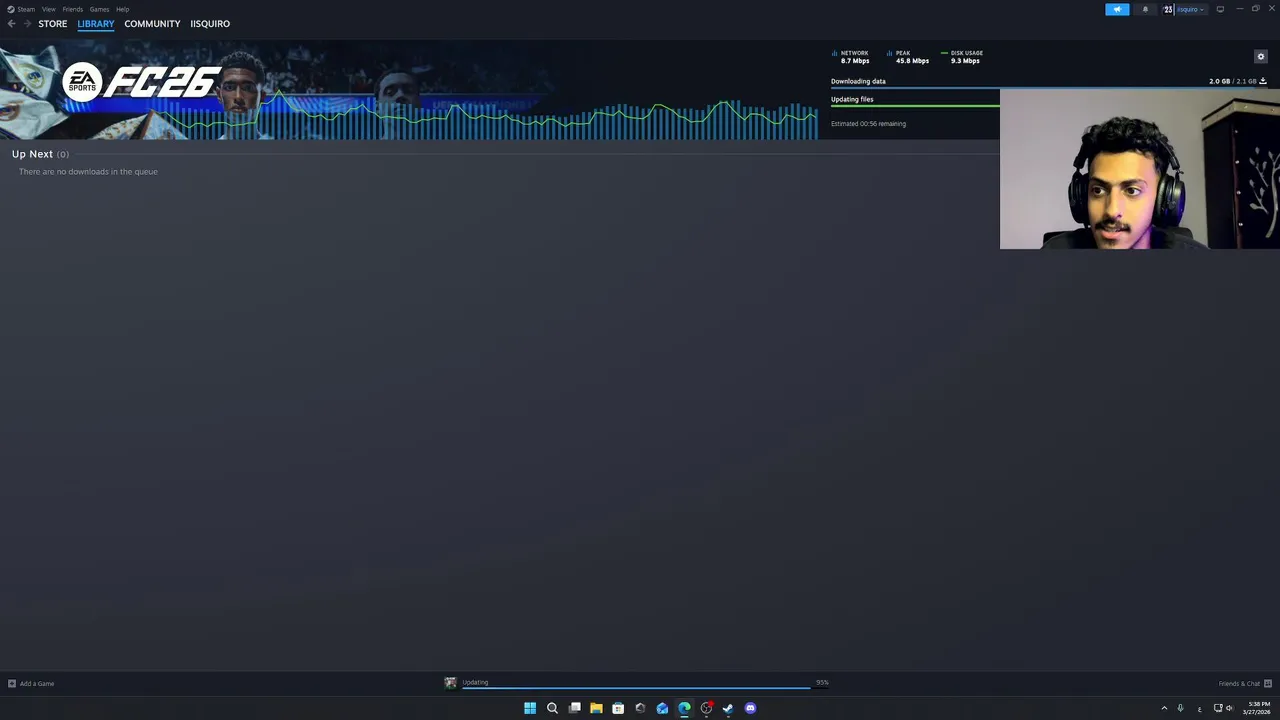
Task: Click the Updating status label
Action: 475,682
